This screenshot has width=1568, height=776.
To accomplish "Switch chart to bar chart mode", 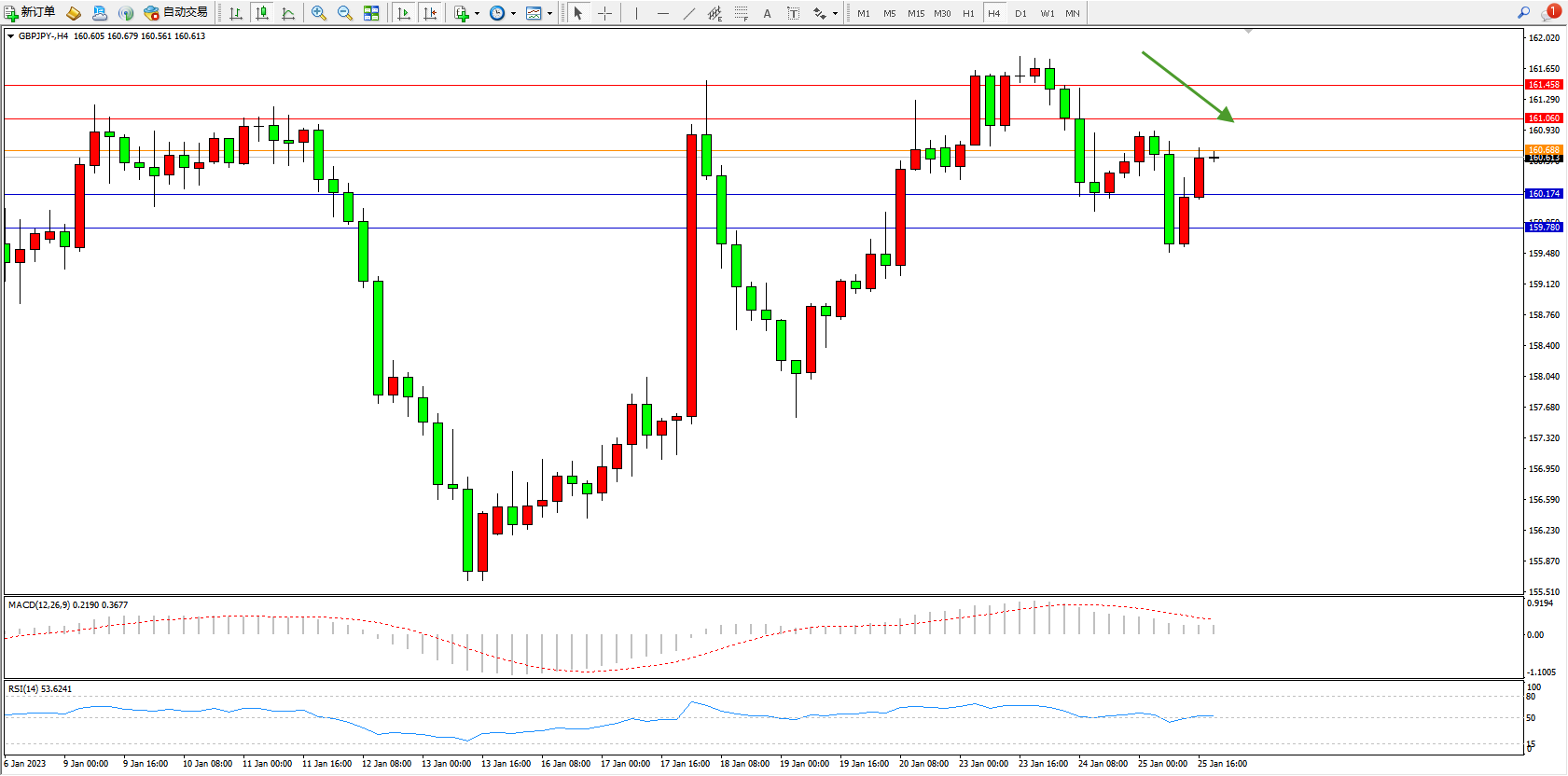I will [x=236, y=13].
